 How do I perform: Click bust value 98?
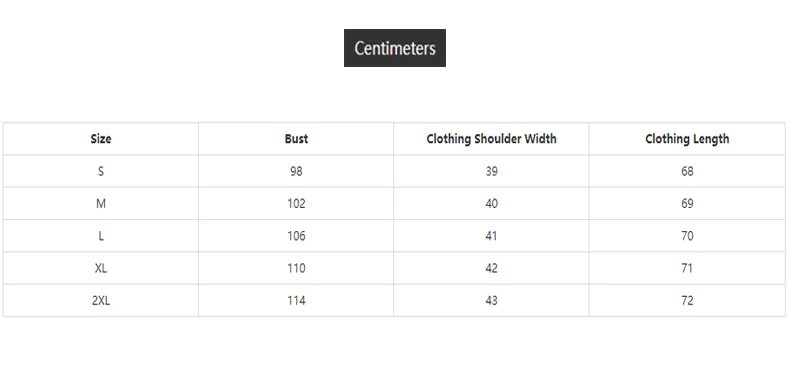(x=296, y=171)
